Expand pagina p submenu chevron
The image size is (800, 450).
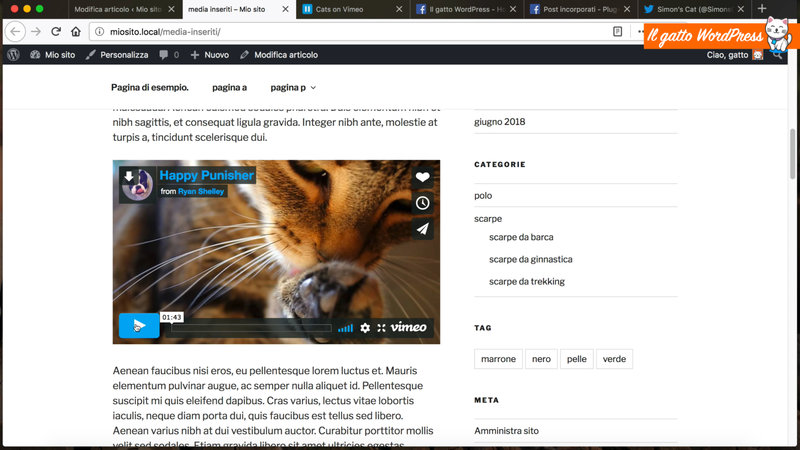[313, 88]
